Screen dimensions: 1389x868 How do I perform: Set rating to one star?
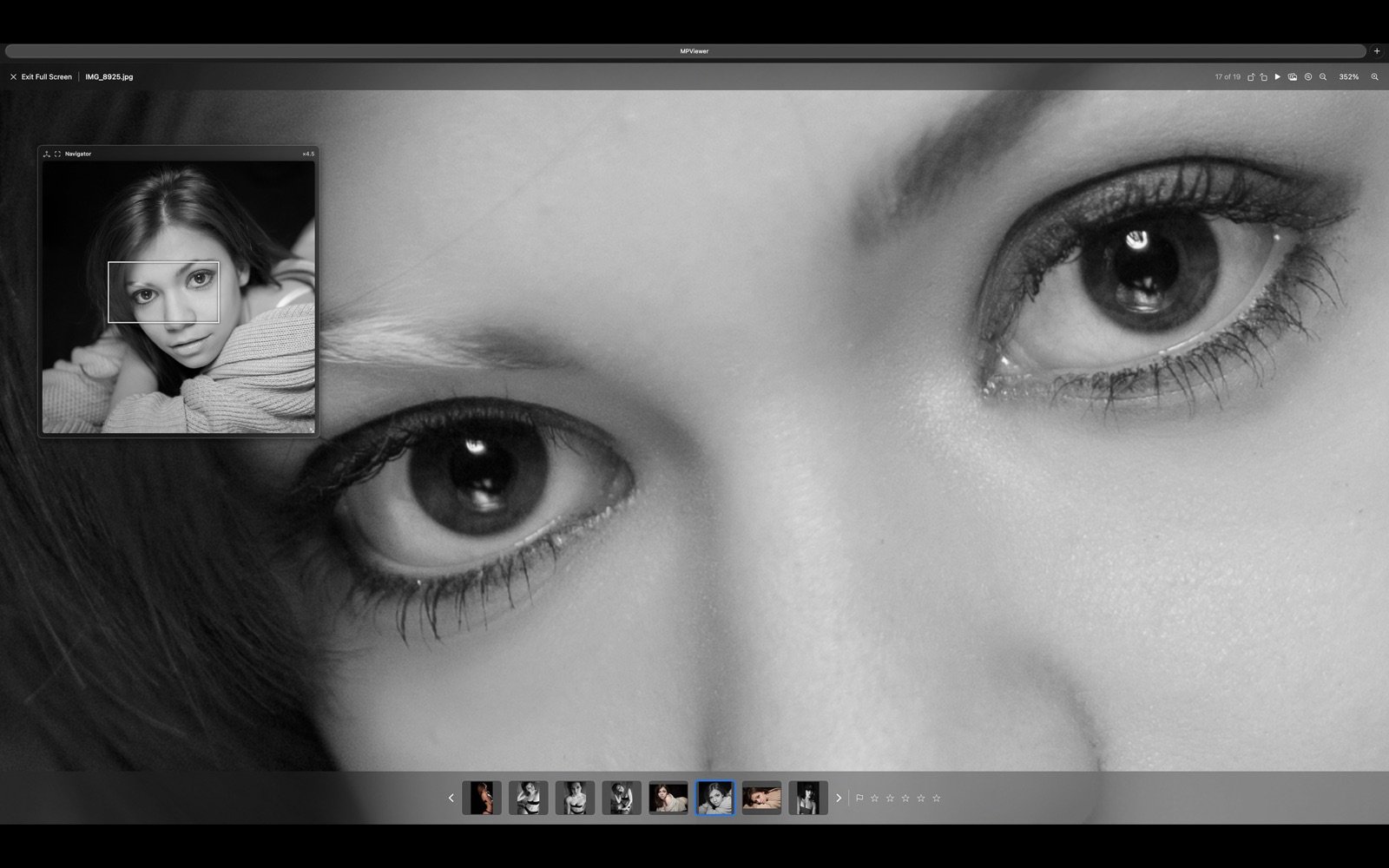pos(874,798)
